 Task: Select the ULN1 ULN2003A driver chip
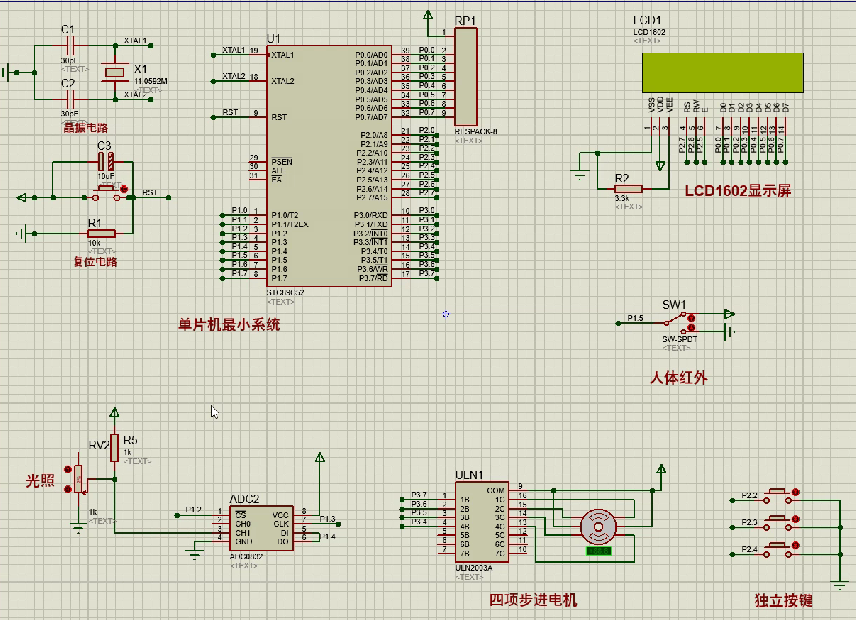[x=481, y=523]
